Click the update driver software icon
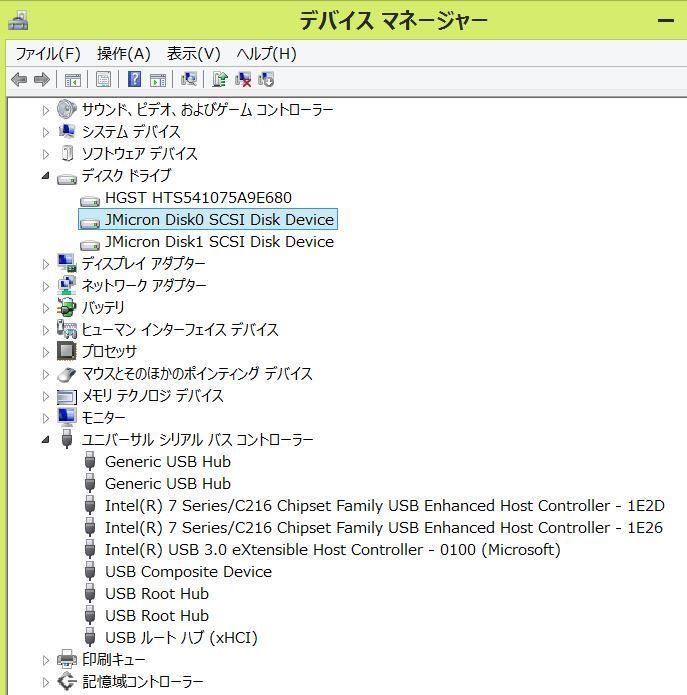Screen dimensions: 687x695 coord(220,80)
